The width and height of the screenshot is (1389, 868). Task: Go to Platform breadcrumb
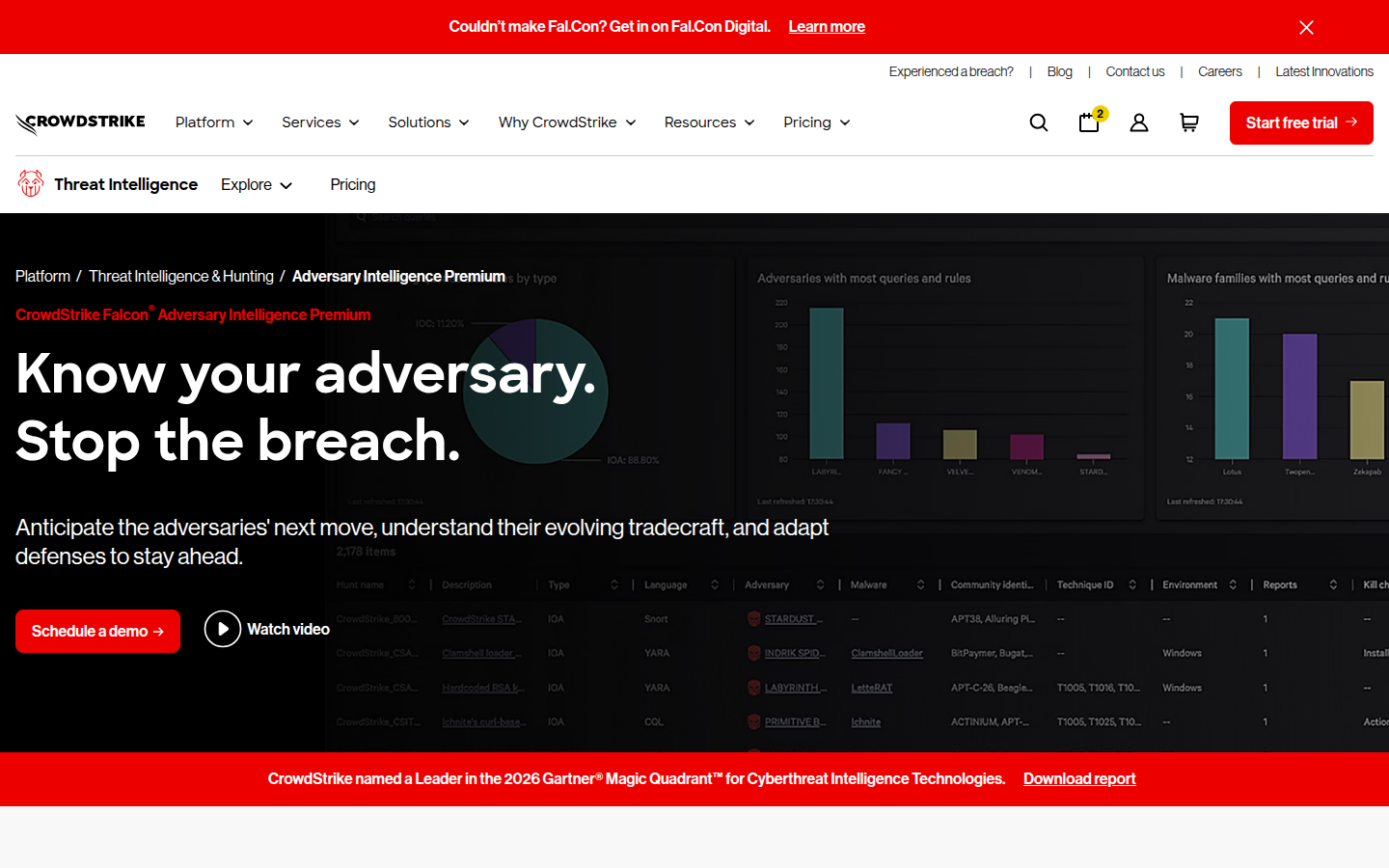42,276
